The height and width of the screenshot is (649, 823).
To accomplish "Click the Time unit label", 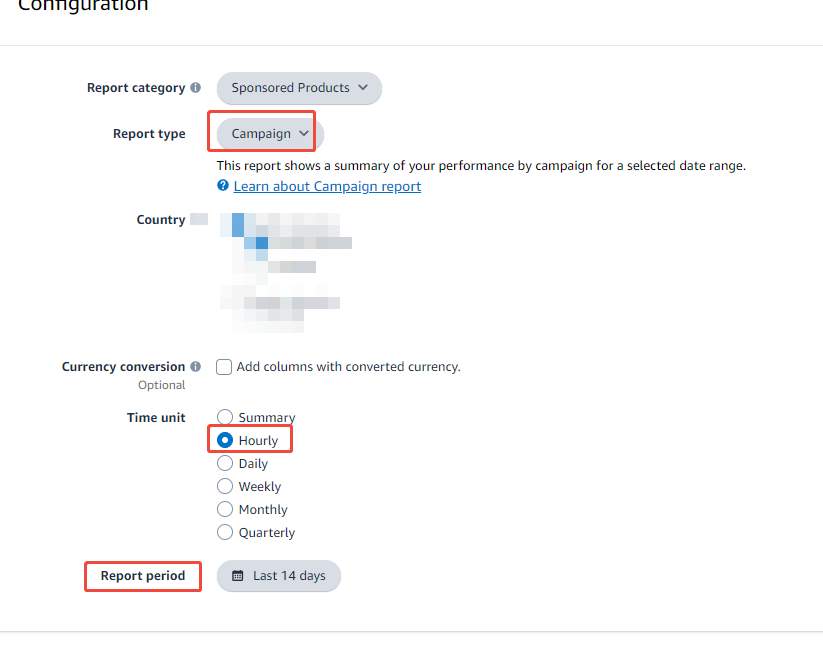I will coord(156,417).
